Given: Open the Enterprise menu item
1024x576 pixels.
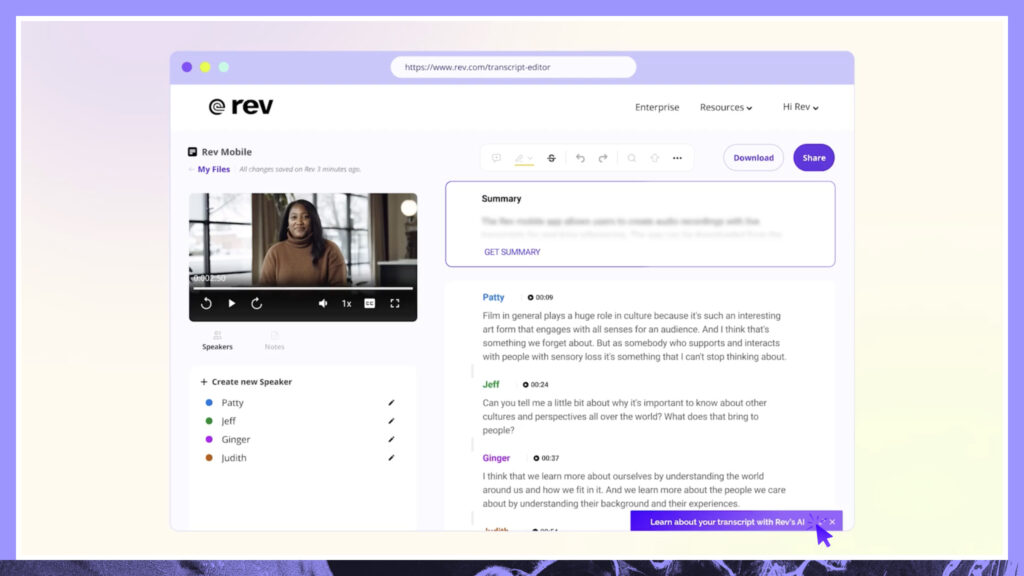Looking at the screenshot, I should tap(657, 107).
